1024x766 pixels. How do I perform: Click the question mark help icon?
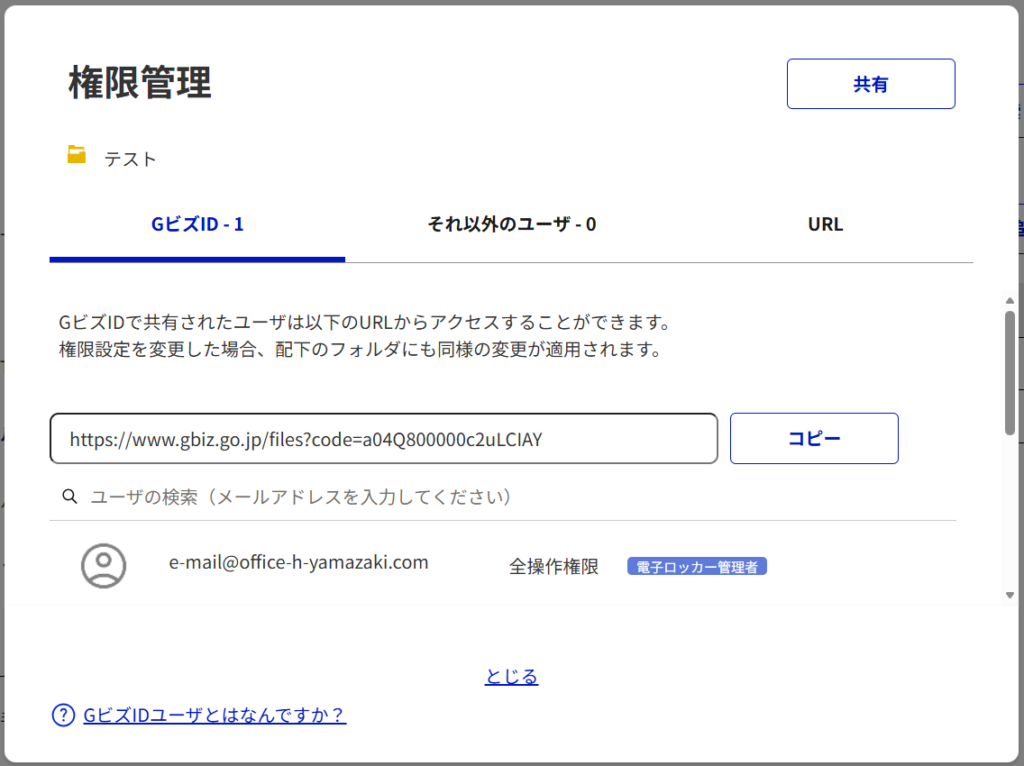(63, 715)
